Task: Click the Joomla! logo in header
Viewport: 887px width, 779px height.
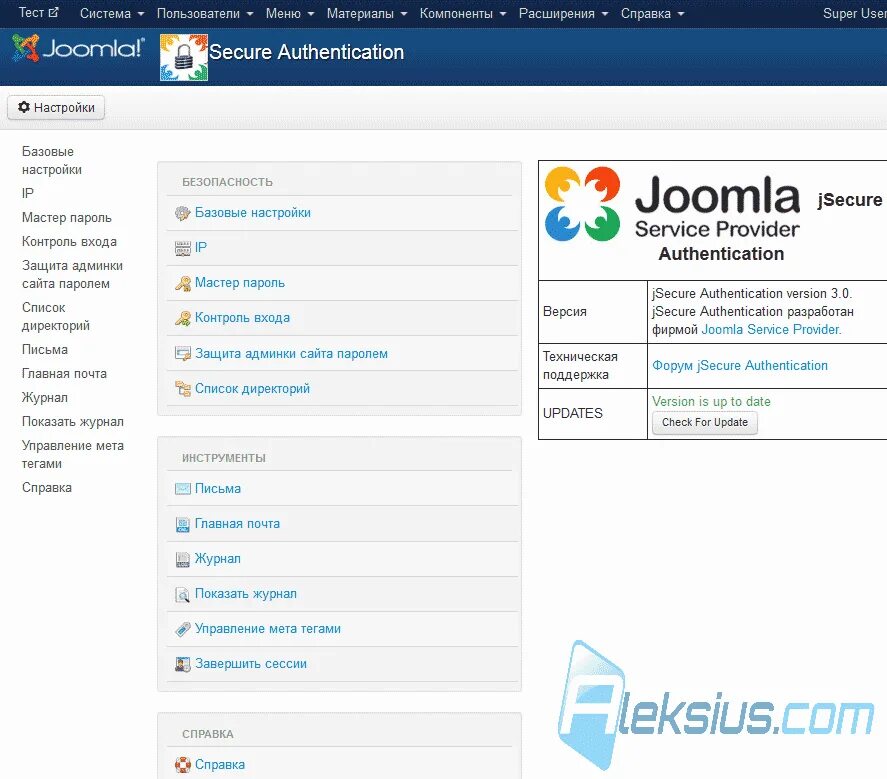Action: coord(78,49)
